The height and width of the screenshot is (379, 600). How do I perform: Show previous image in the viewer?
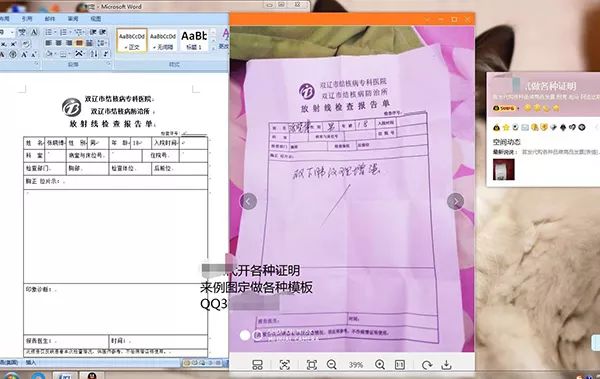[248, 201]
